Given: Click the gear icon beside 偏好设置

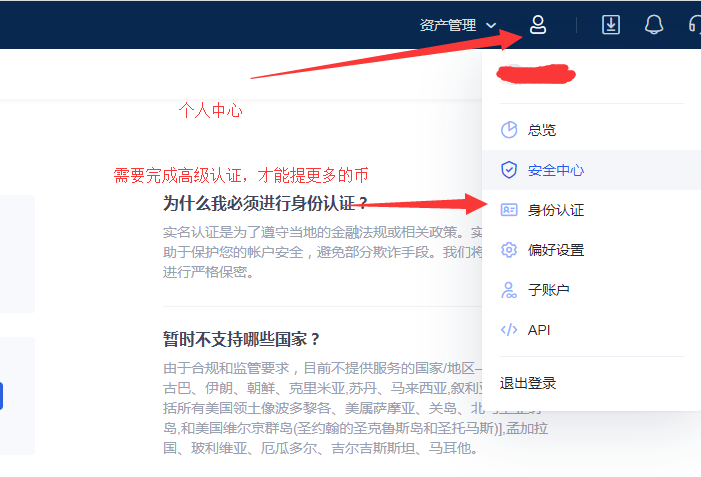Looking at the screenshot, I should 509,250.
